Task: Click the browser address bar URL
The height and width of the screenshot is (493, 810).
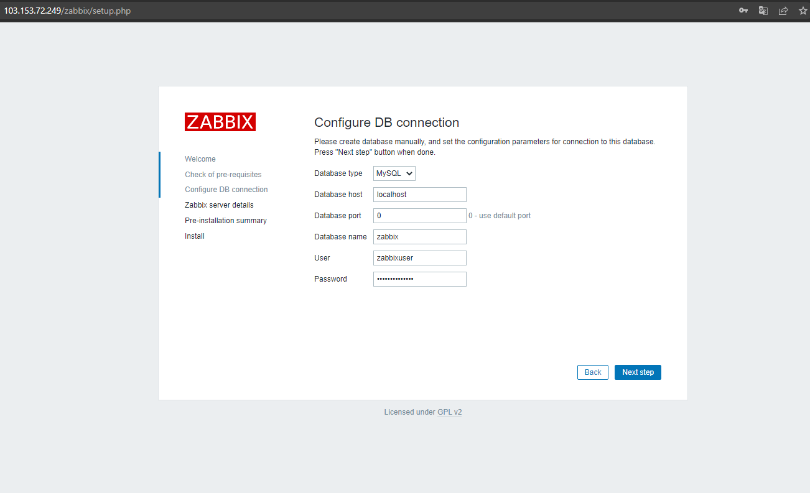Action: tap(68, 10)
